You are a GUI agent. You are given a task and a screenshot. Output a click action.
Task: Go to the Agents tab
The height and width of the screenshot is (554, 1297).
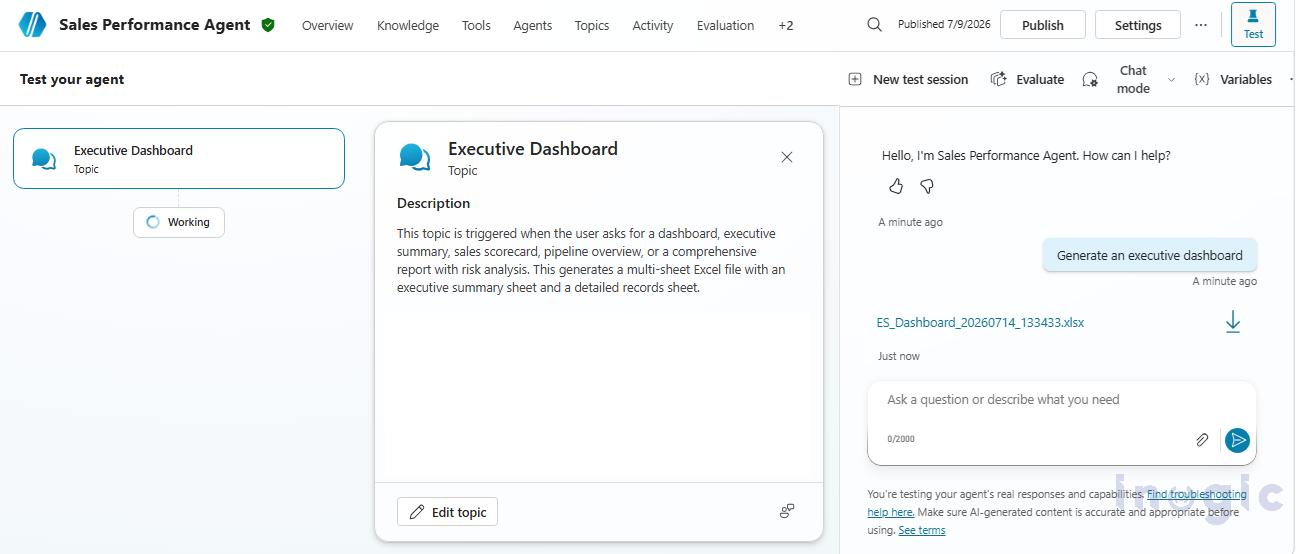pyautogui.click(x=533, y=25)
